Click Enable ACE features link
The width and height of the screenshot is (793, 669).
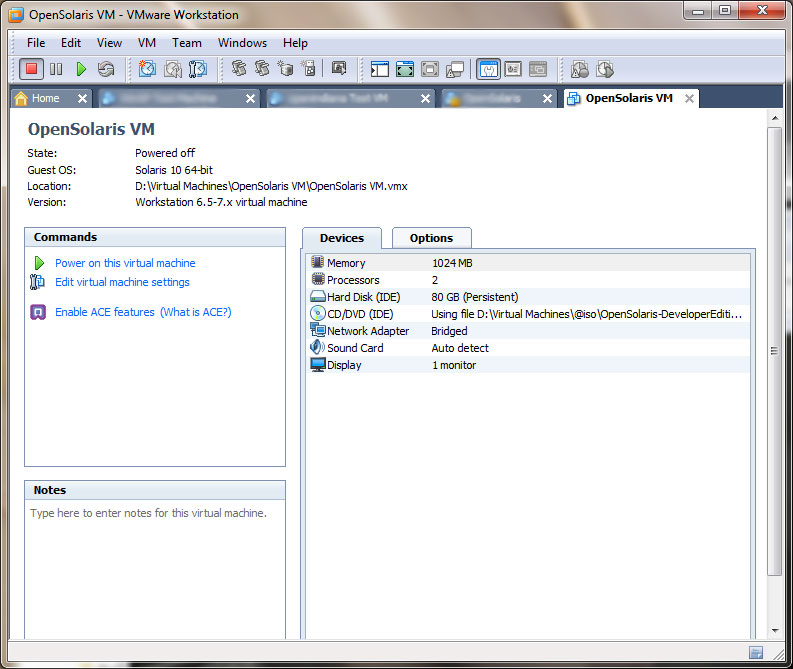tap(104, 312)
